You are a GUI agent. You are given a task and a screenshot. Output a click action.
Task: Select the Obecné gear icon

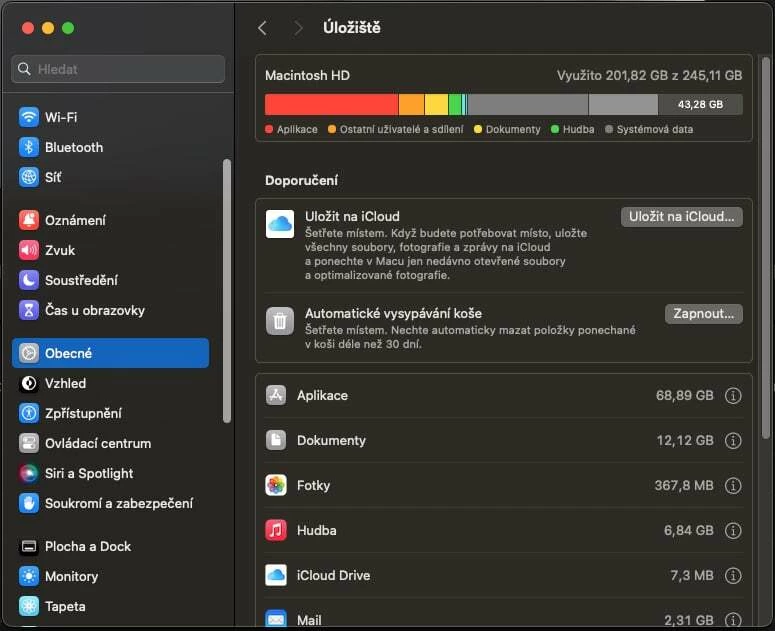coord(29,353)
